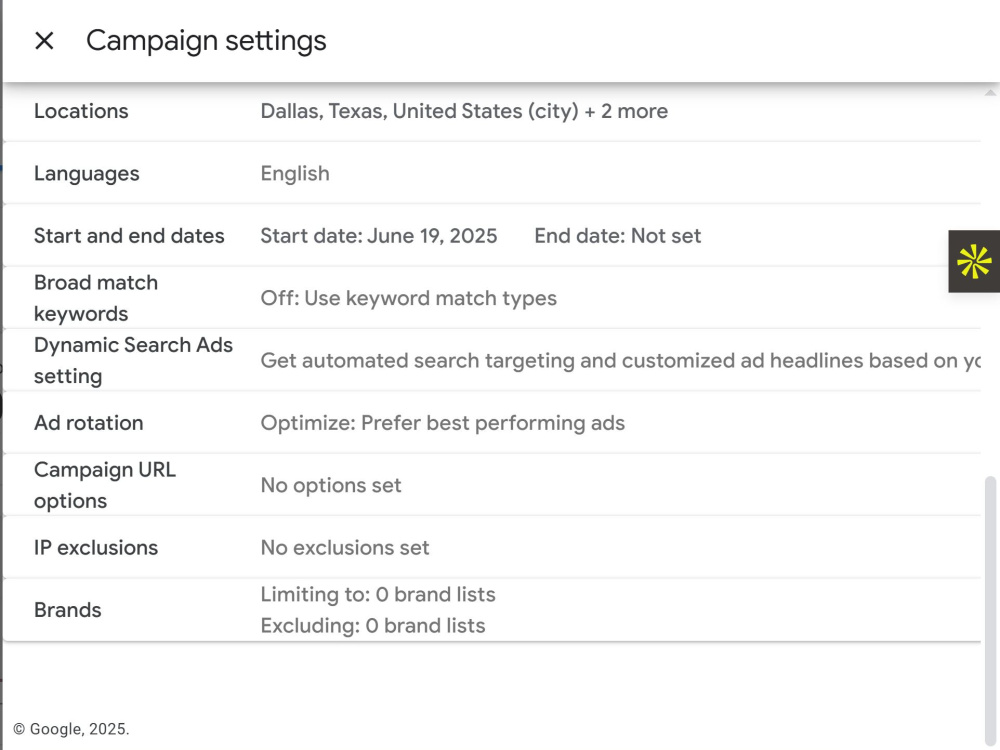Open the Campaign URL options row
Image resolution: width=1000 pixels, height=750 pixels.
492,485
